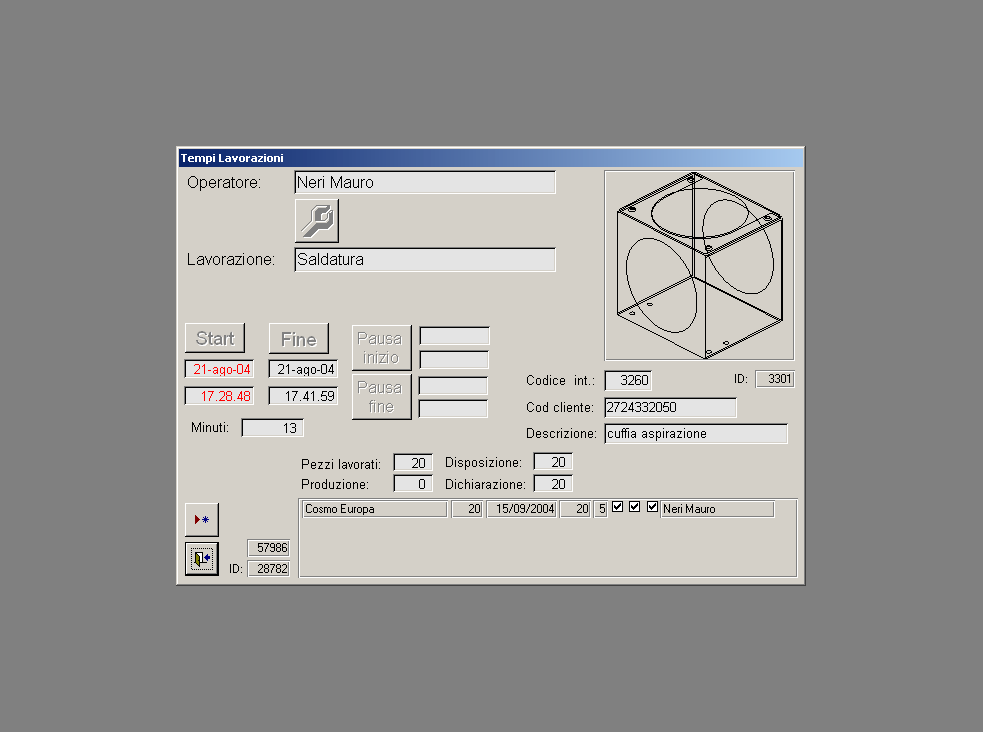This screenshot has width=983, height=732.
Task: Click the Minuti field showing 13
Action: pos(273,428)
